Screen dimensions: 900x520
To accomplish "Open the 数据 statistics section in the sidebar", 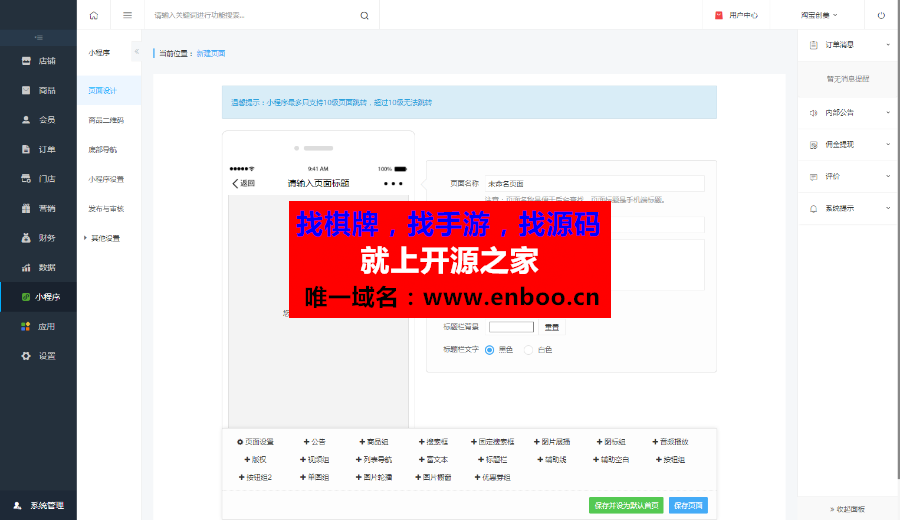I will tap(38, 267).
